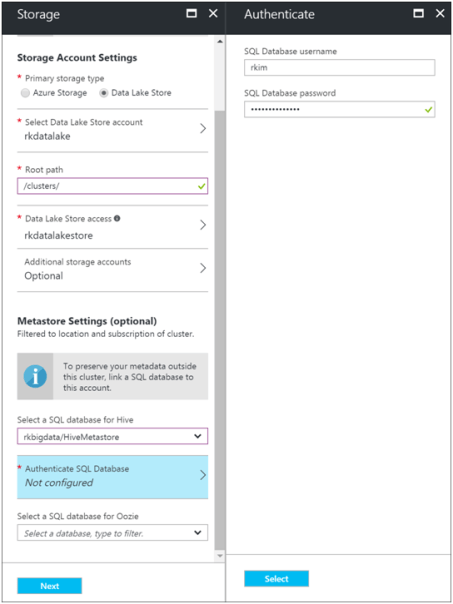Viewport: 453px width, 604px height.
Task: Click Optional under Additional storage accounts
Action: coord(44,276)
